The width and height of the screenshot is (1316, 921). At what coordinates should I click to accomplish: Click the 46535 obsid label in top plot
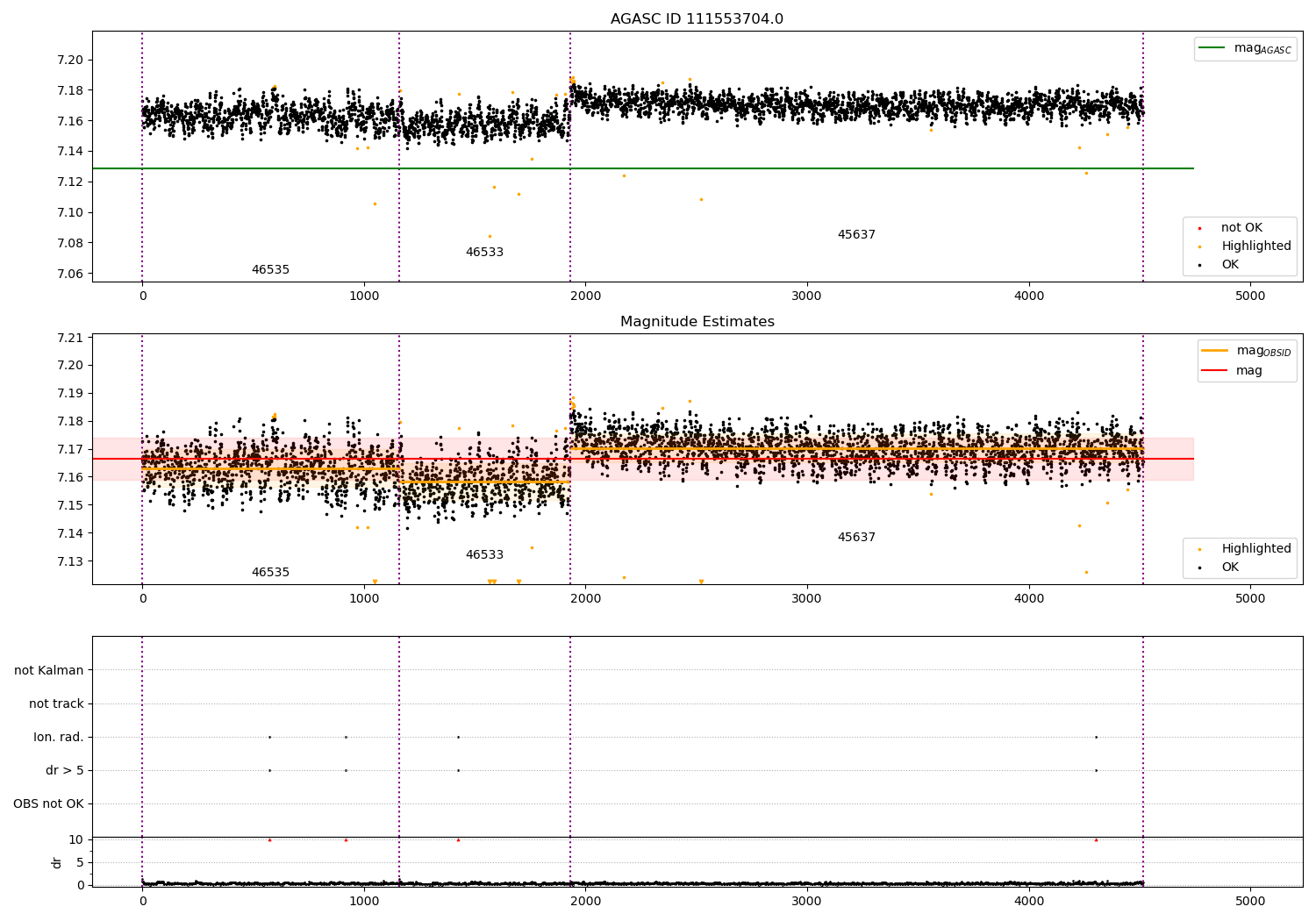tap(270, 270)
